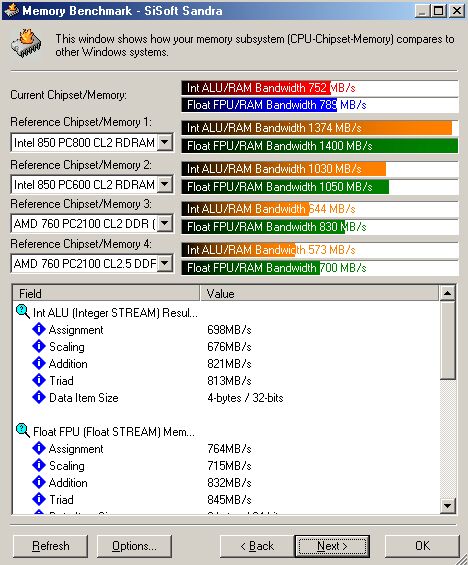Screen dimensions: 468x565
Task: Click info icon for Int ALU Assignment
Action: click(x=39, y=329)
